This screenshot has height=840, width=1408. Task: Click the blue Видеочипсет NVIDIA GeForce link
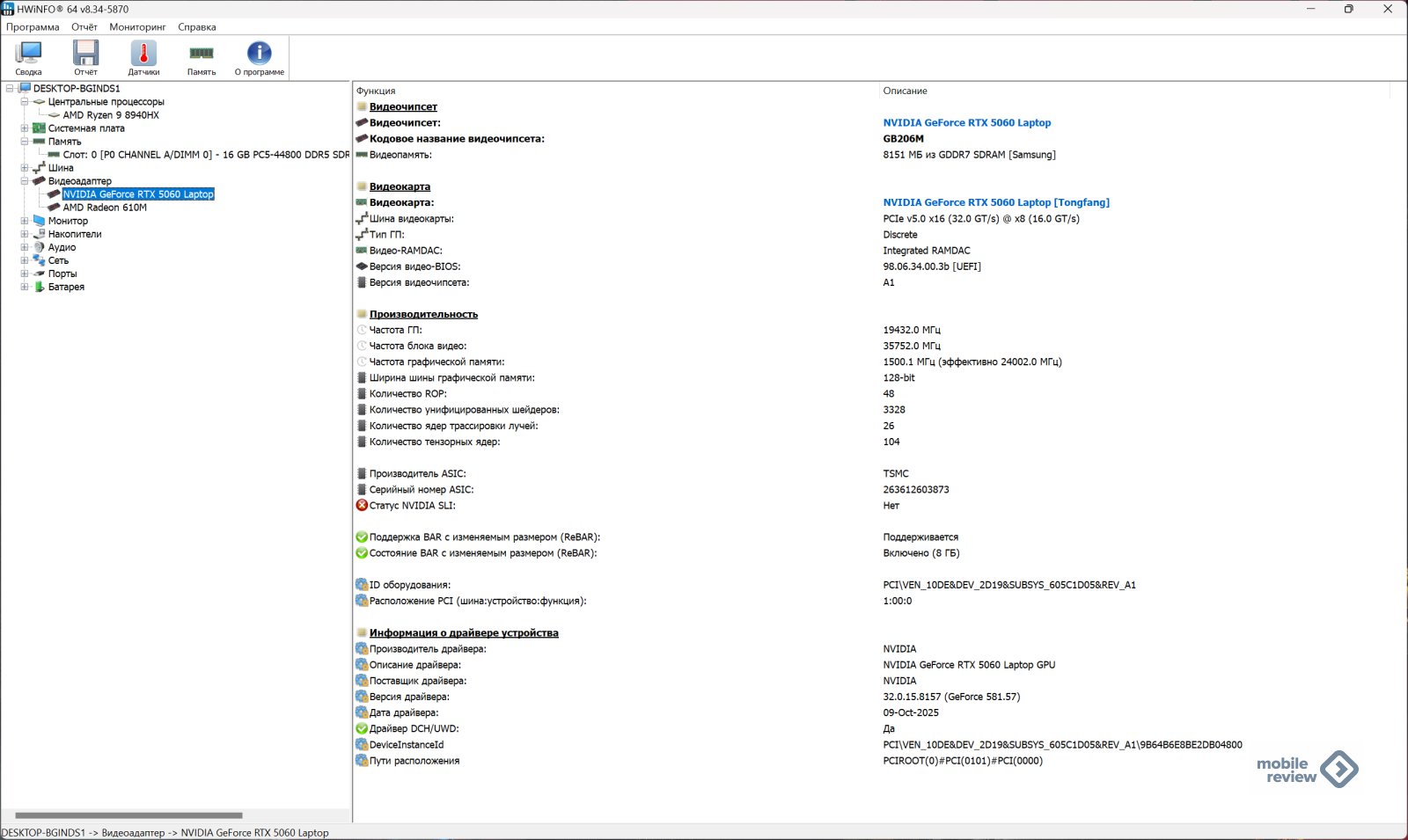pyautogui.click(x=966, y=123)
